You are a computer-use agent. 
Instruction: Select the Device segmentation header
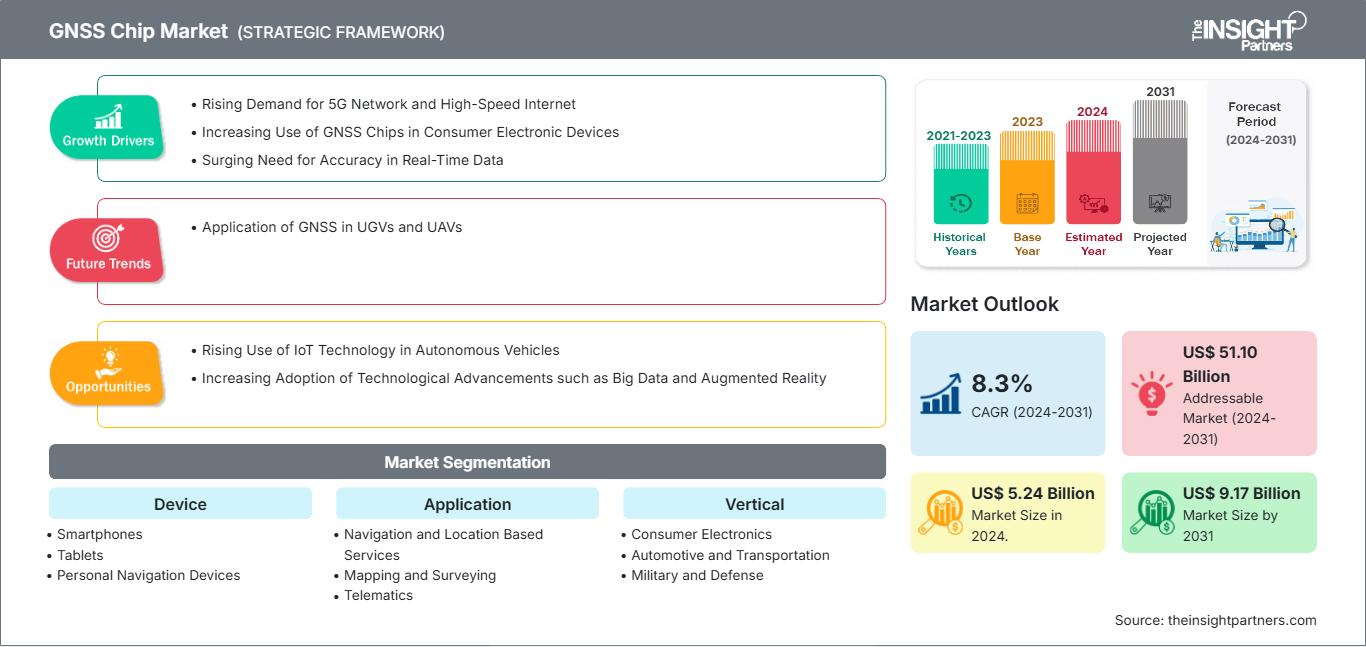coord(180,504)
